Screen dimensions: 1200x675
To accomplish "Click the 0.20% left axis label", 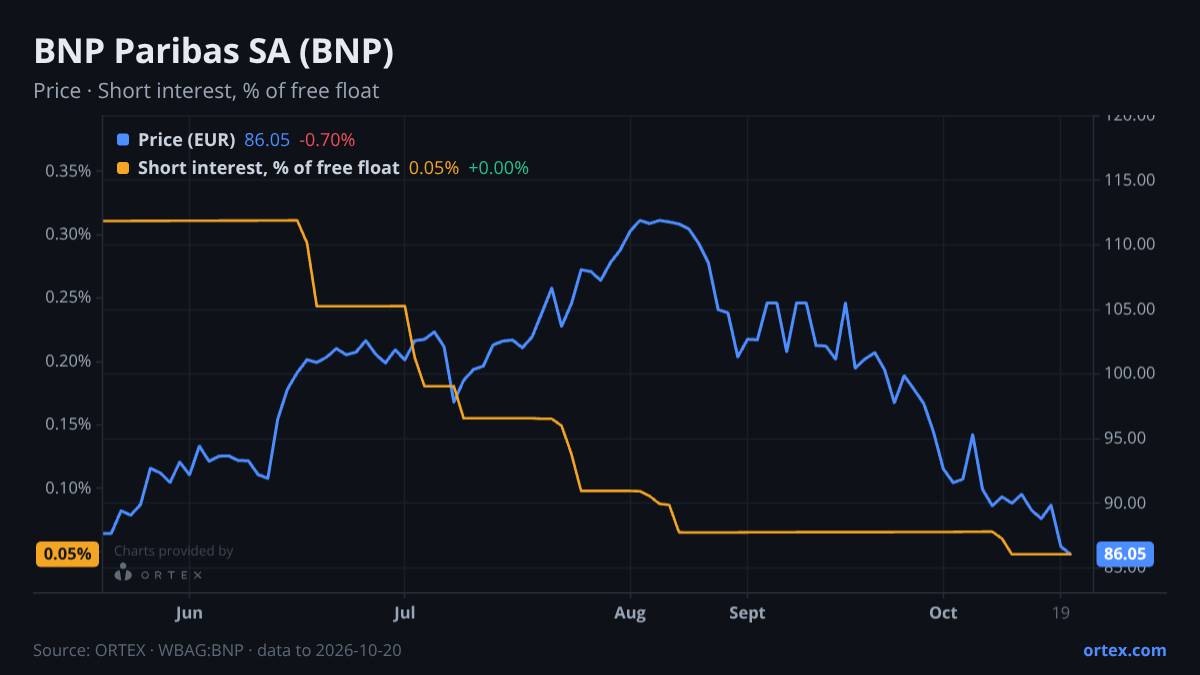I will point(68,361).
